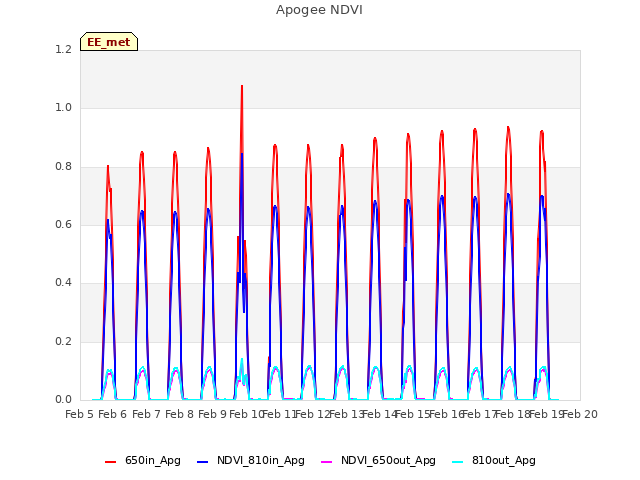Click the EE_met annotation label
The height and width of the screenshot is (480, 640).
tap(109, 42)
